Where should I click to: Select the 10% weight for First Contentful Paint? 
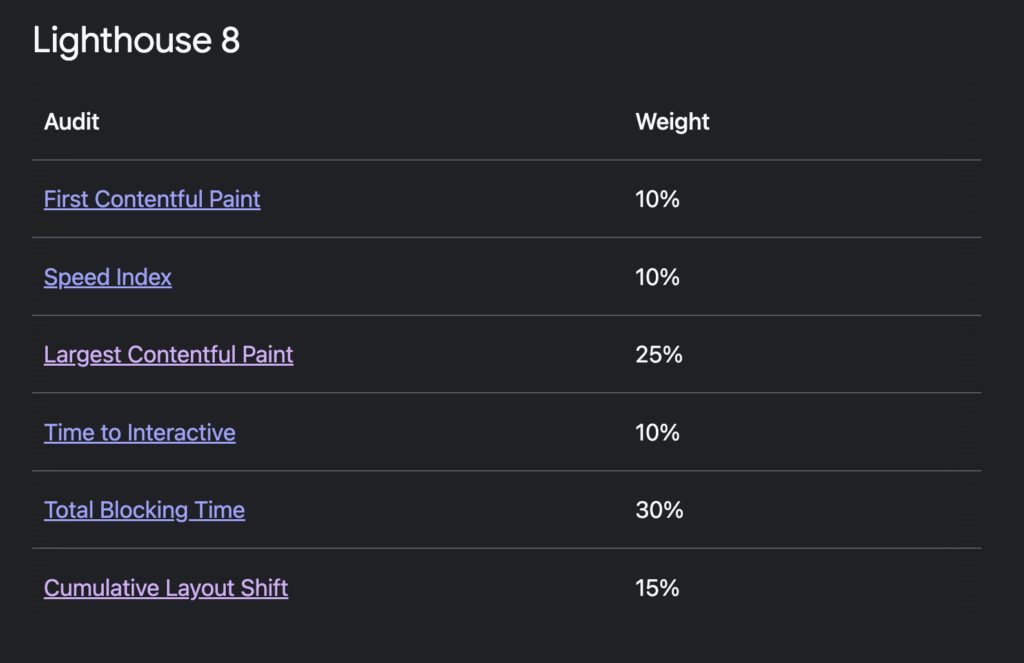pyautogui.click(x=657, y=199)
